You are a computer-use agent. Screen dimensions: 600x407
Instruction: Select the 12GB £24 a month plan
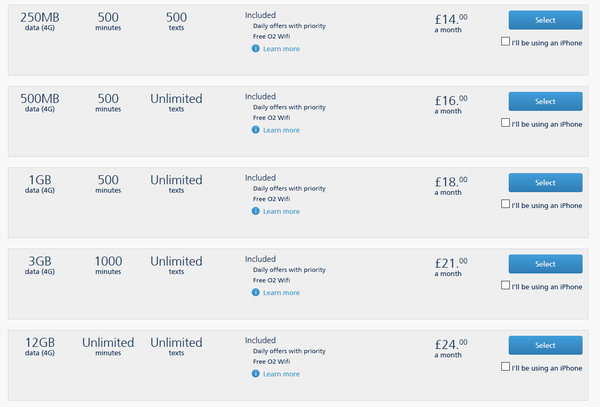tap(545, 345)
